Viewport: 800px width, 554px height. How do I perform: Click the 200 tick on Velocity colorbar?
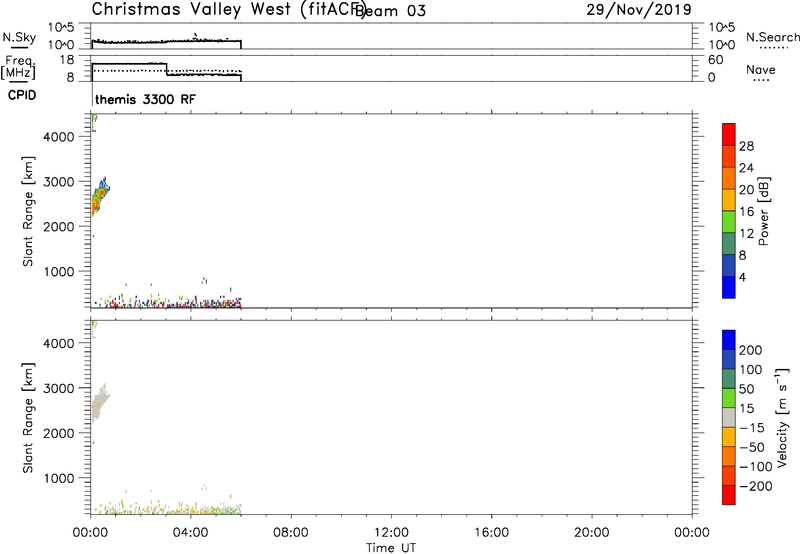coord(751,350)
